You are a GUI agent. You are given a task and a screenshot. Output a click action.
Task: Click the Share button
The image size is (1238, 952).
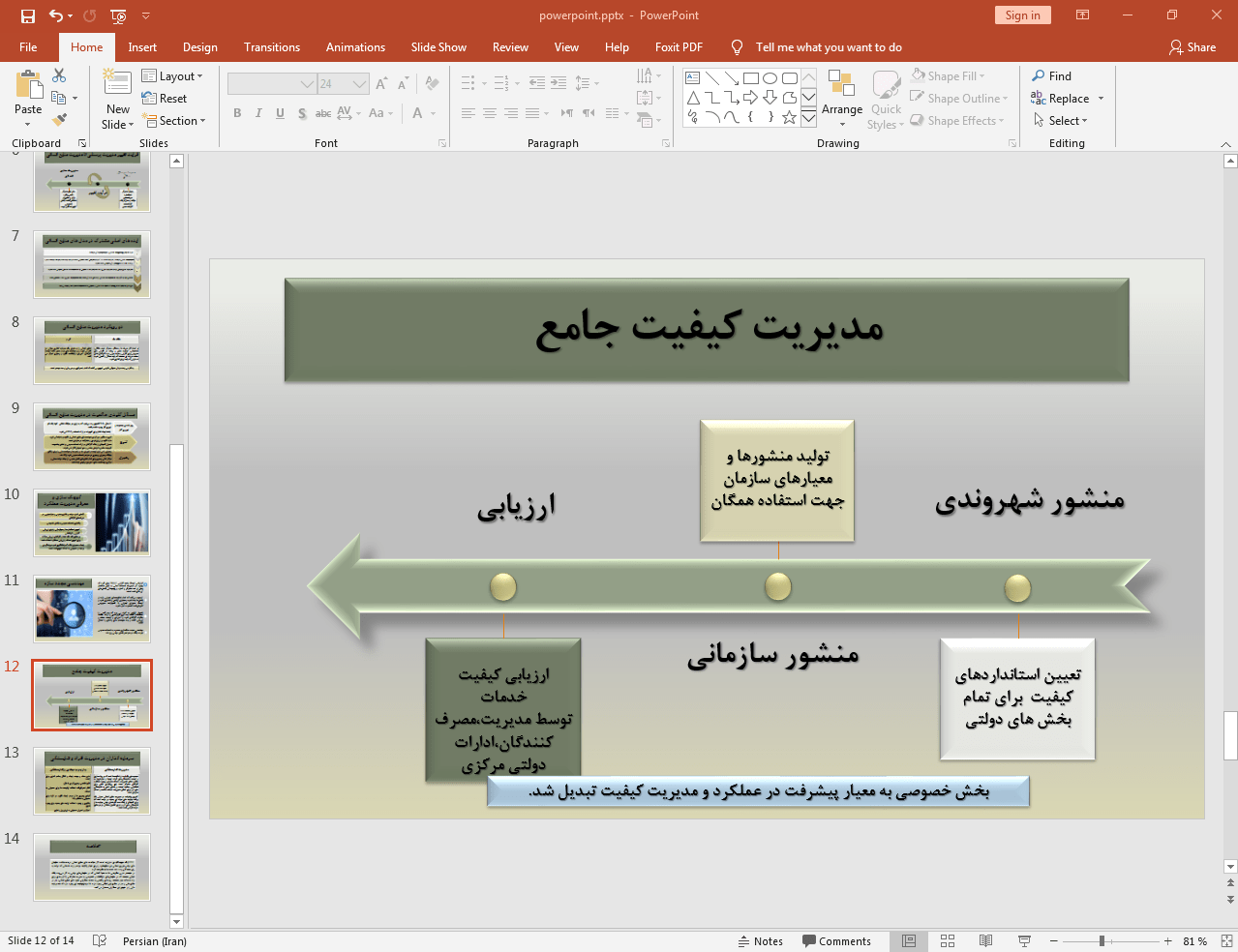point(1193,47)
